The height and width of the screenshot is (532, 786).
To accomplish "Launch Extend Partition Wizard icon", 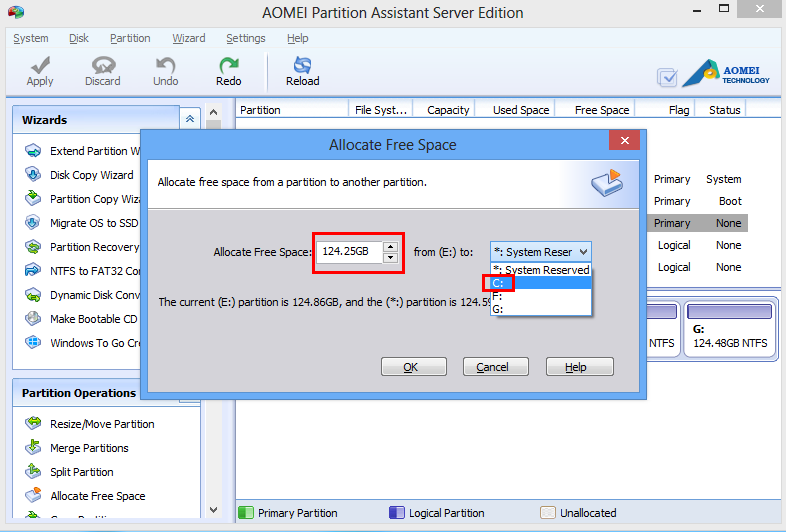I will (x=33, y=150).
